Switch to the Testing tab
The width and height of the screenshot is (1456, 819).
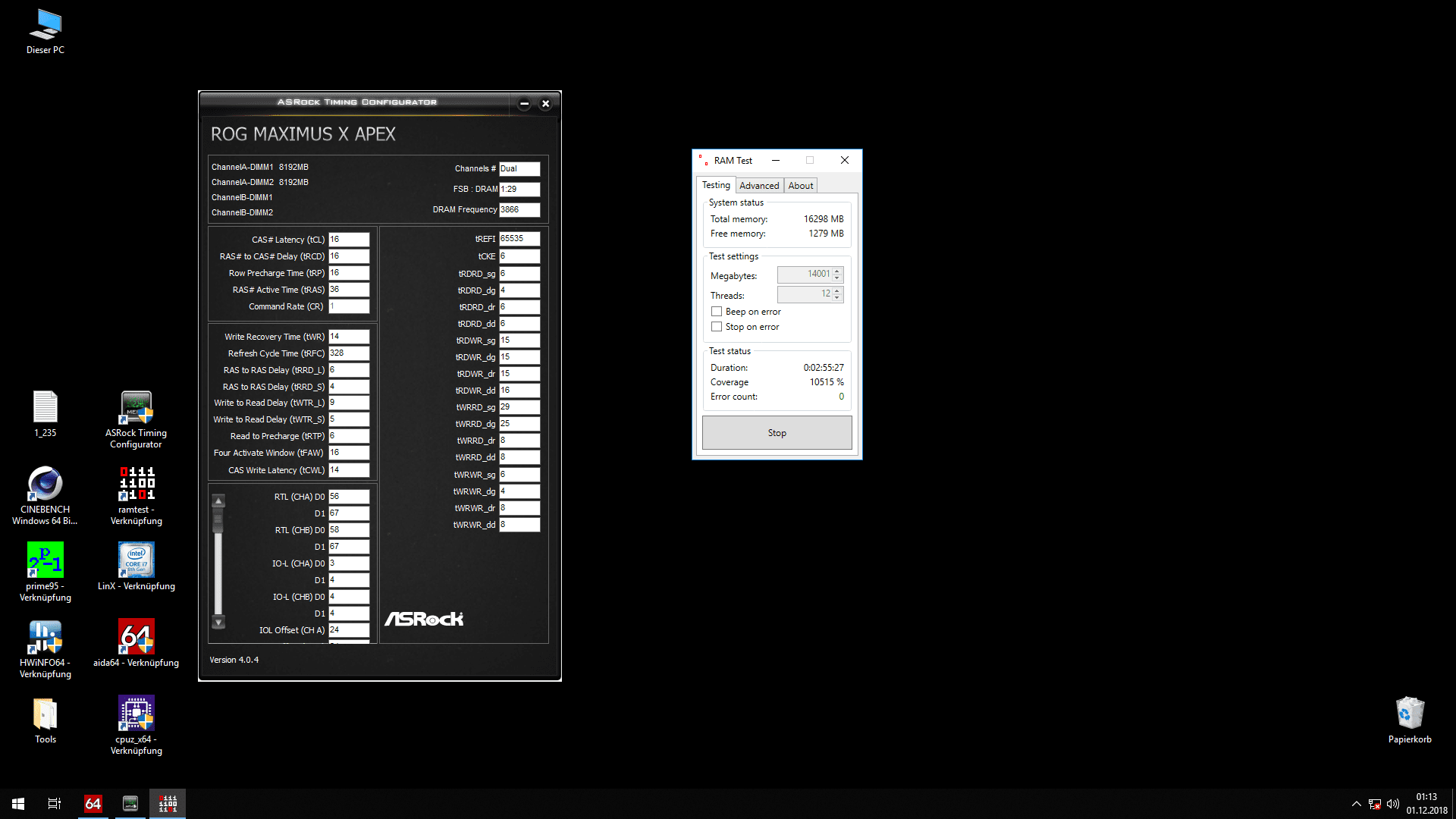point(716,185)
